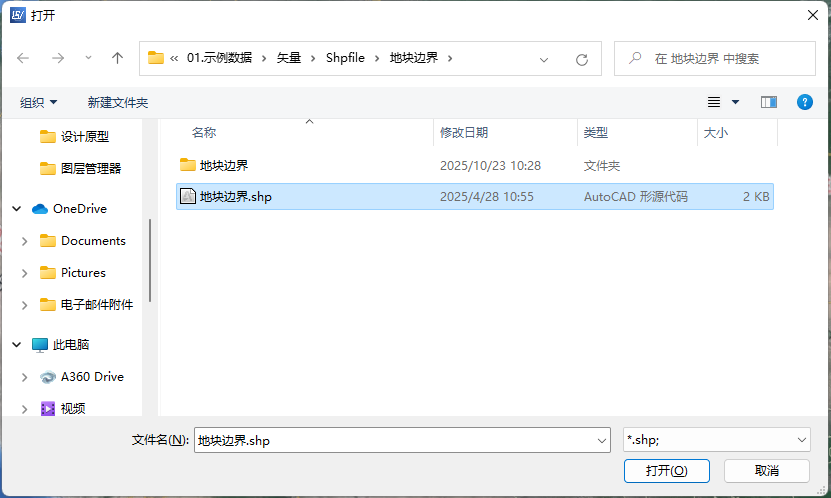Sort by the 大小 column header
The image size is (831, 498).
pos(737,132)
